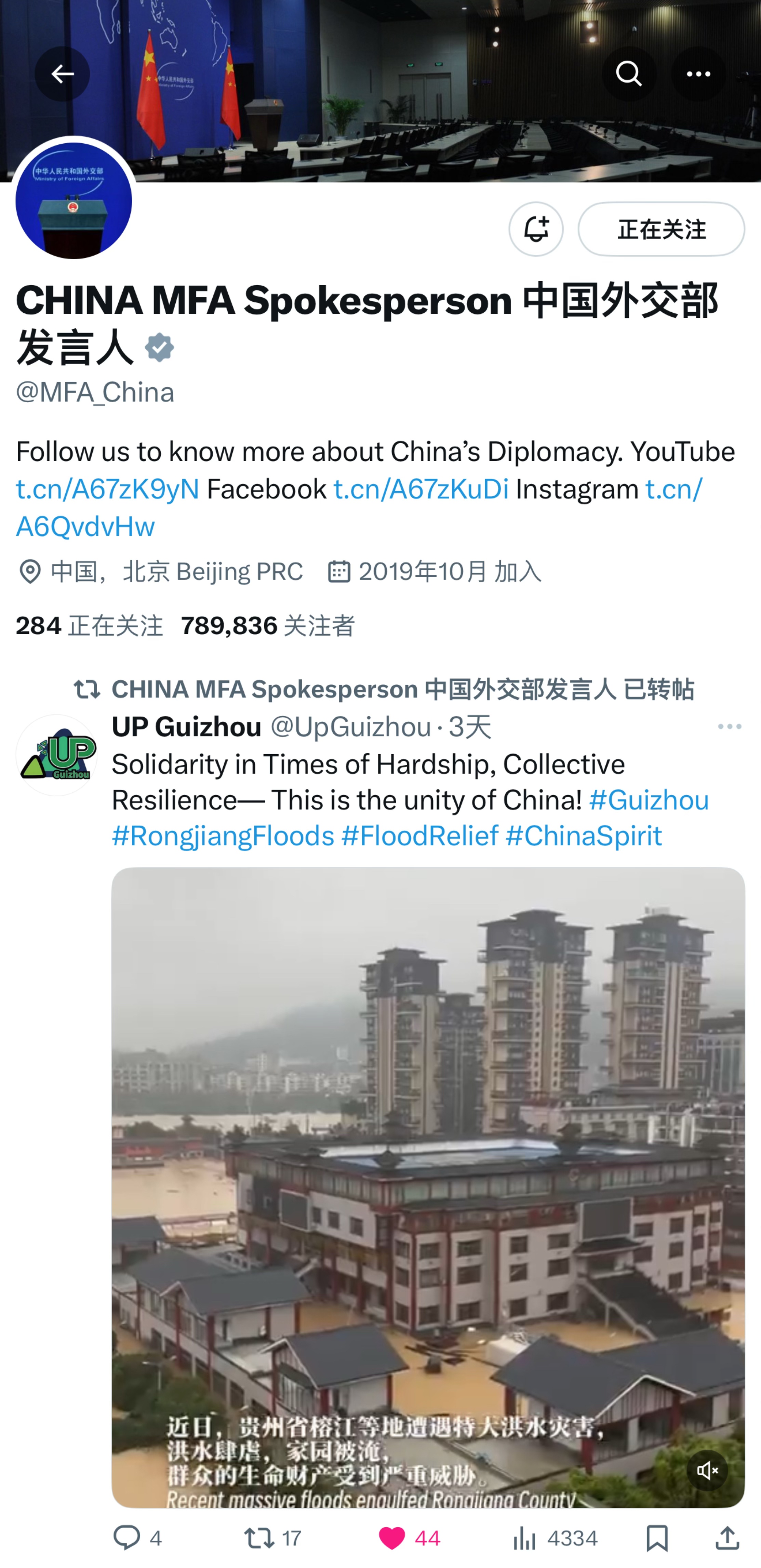Open search with the magnifier icon

click(x=629, y=74)
